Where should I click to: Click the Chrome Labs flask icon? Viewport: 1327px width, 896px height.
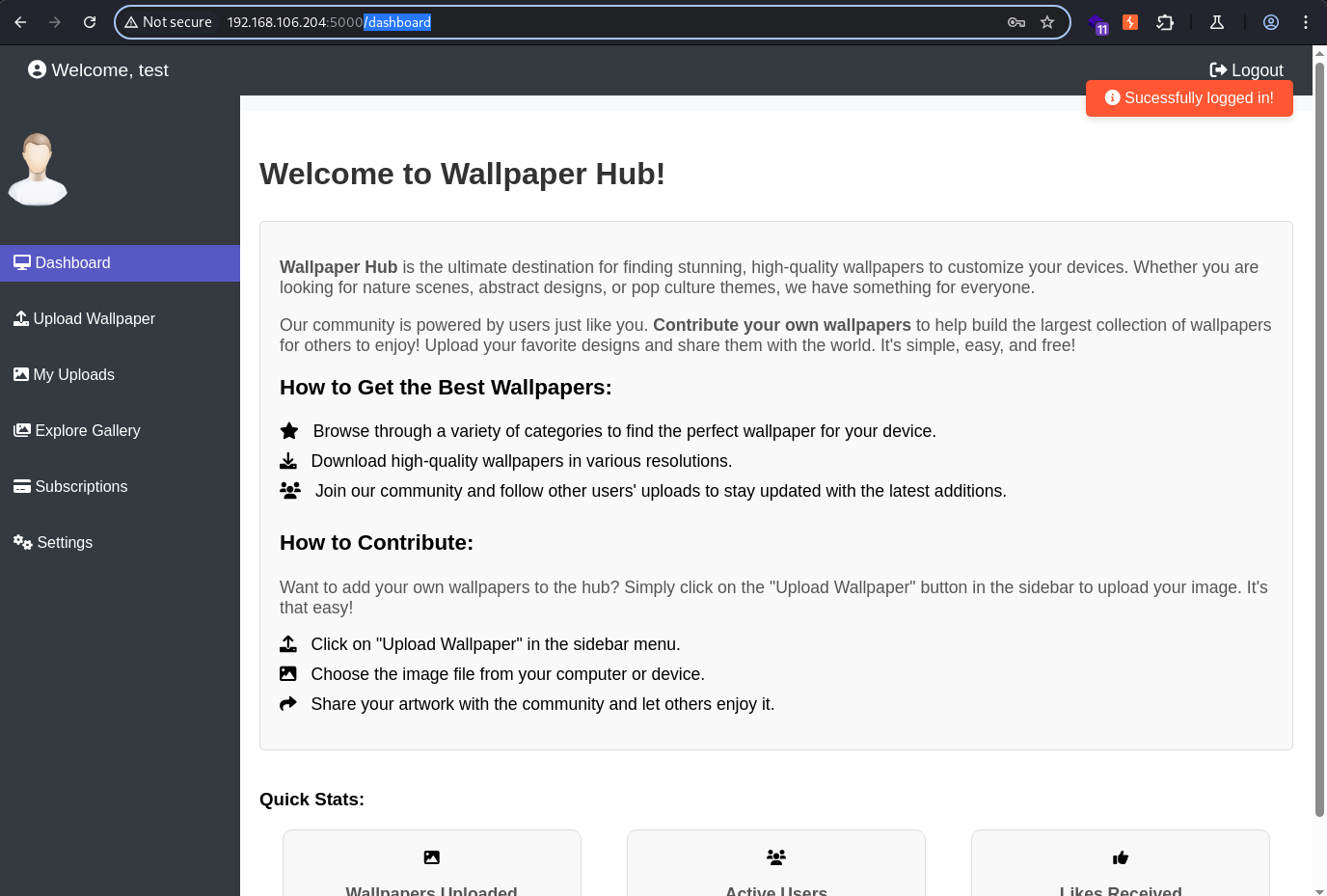point(1217,22)
